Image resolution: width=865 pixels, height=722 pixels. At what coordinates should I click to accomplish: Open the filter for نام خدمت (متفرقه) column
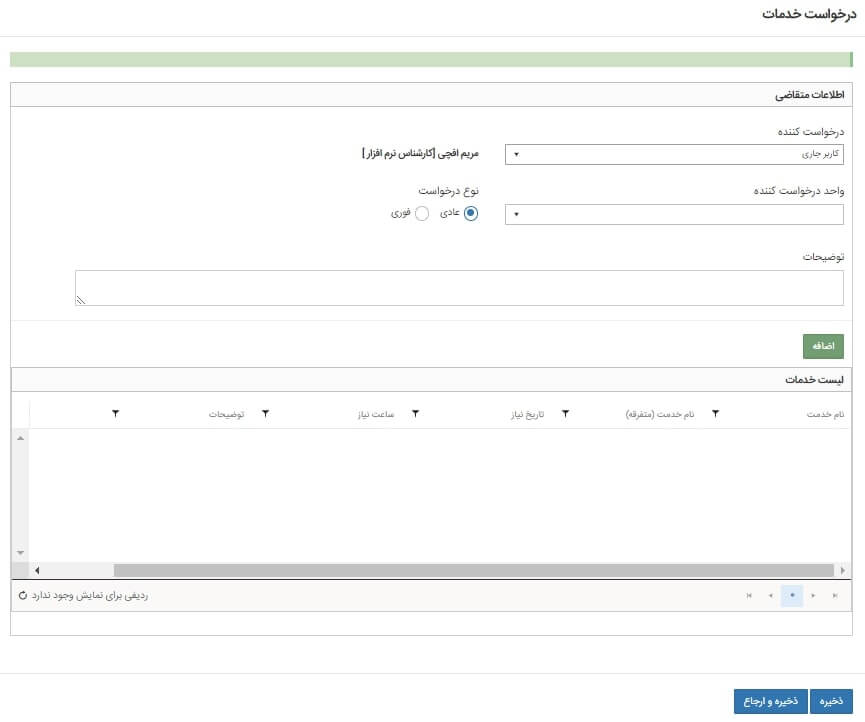pos(565,413)
